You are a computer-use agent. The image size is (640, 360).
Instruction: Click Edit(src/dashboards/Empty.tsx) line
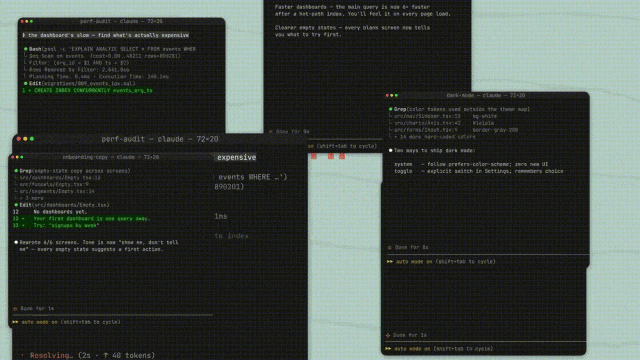click(62, 205)
